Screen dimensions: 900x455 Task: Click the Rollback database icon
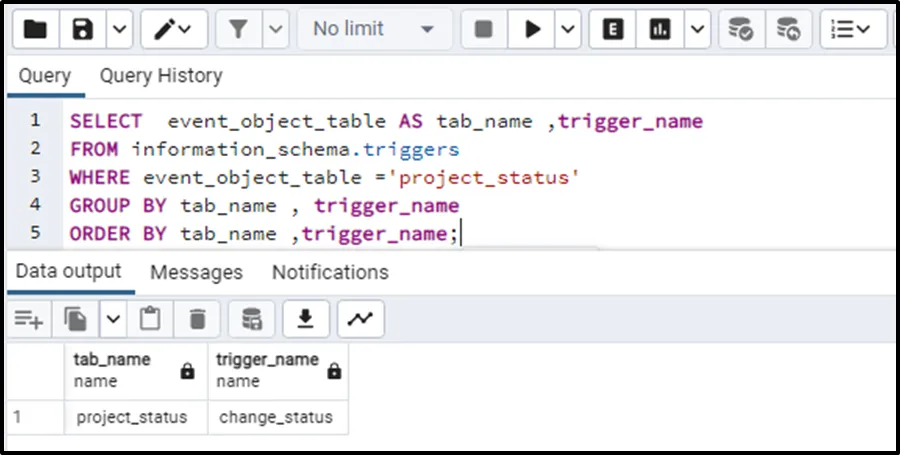pos(788,30)
